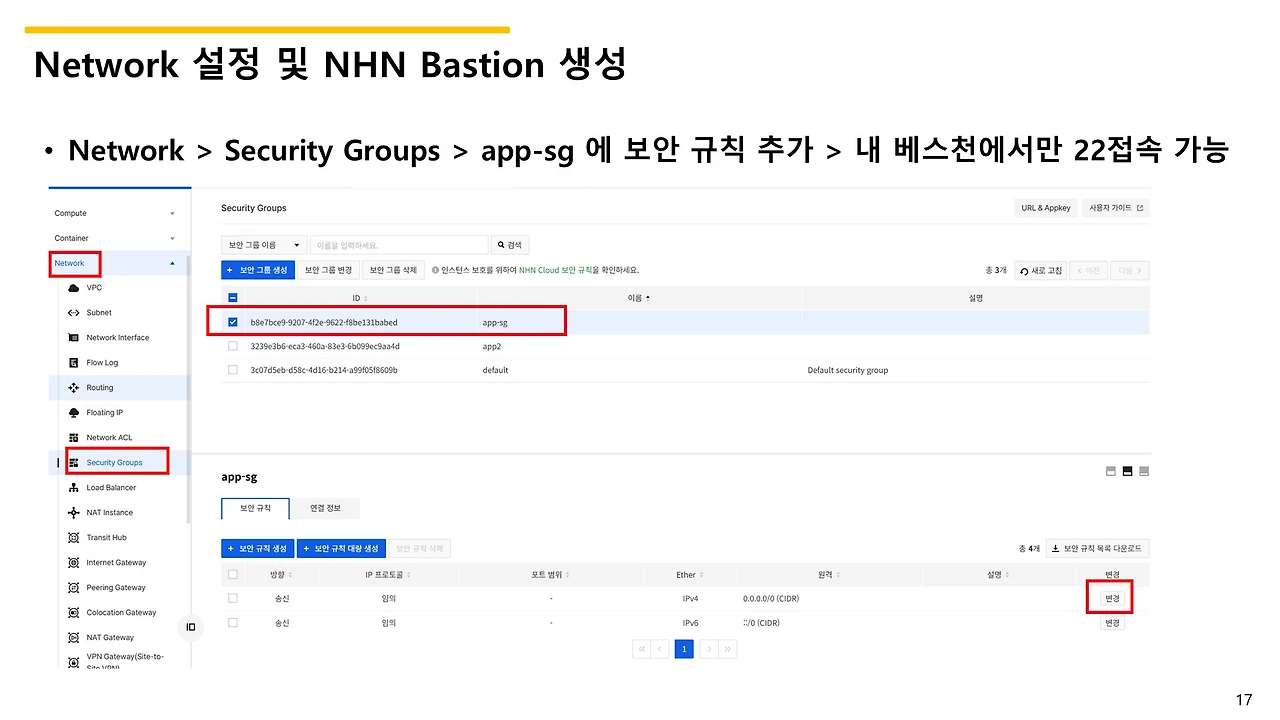Viewport: 1280px width, 720px height.
Task: Sort security groups by ID column
Action: pos(360,298)
